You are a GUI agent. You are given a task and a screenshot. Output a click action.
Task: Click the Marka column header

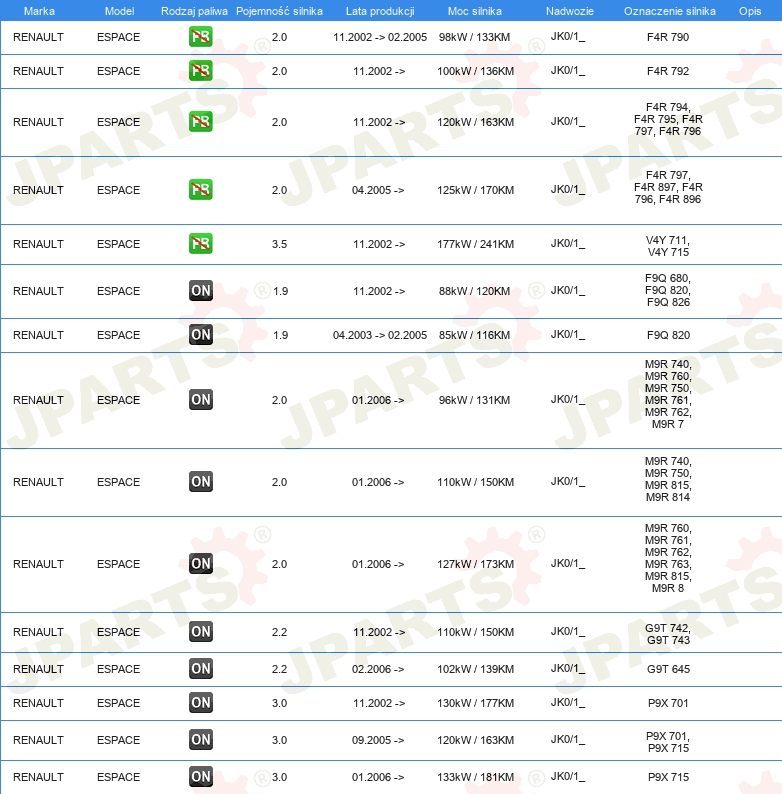pyautogui.click(x=39, y=10)
